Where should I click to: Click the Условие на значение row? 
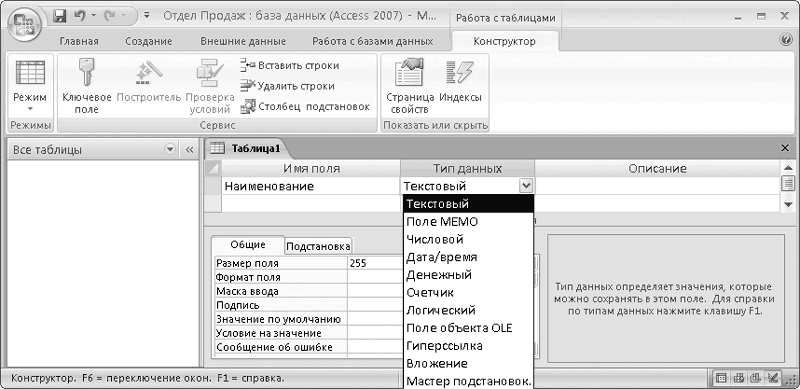pos(309,333)
